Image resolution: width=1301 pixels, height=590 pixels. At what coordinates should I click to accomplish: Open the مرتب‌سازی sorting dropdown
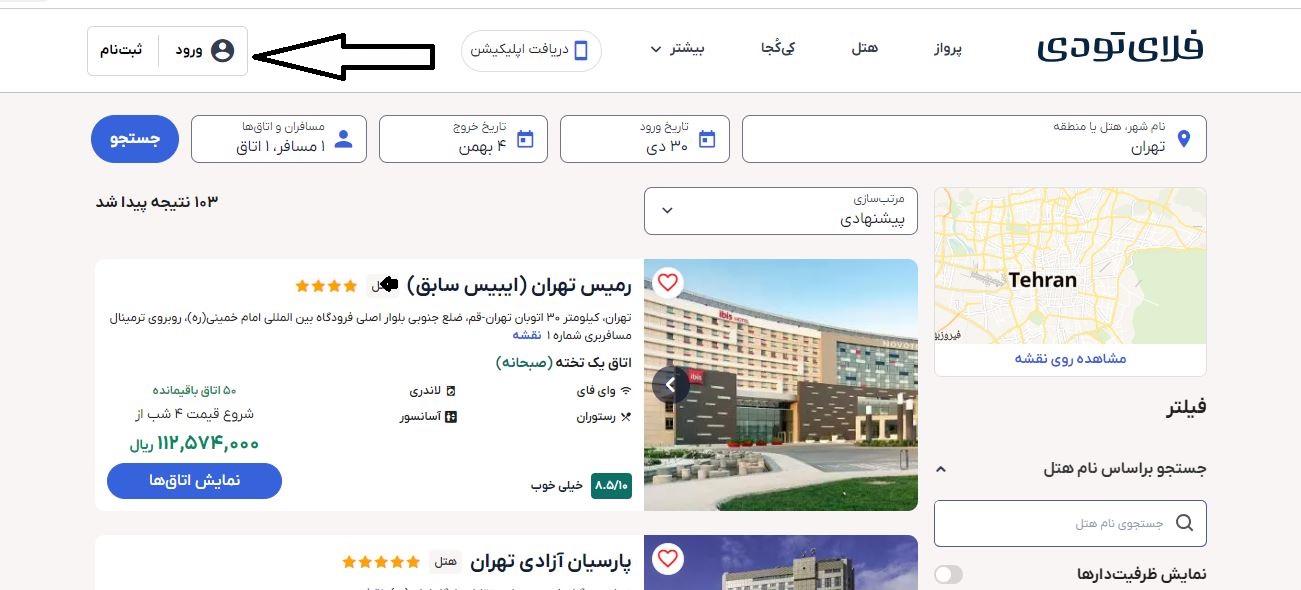(781, 211)
